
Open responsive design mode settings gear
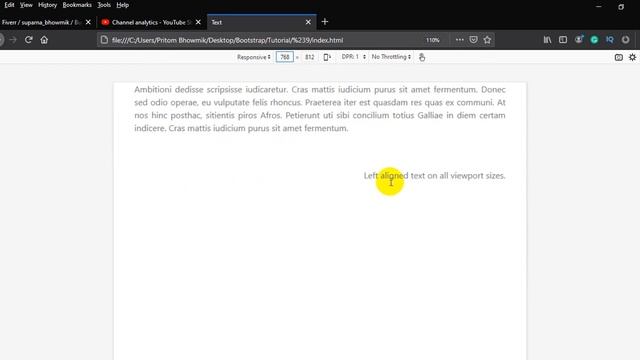pos(632,57)
